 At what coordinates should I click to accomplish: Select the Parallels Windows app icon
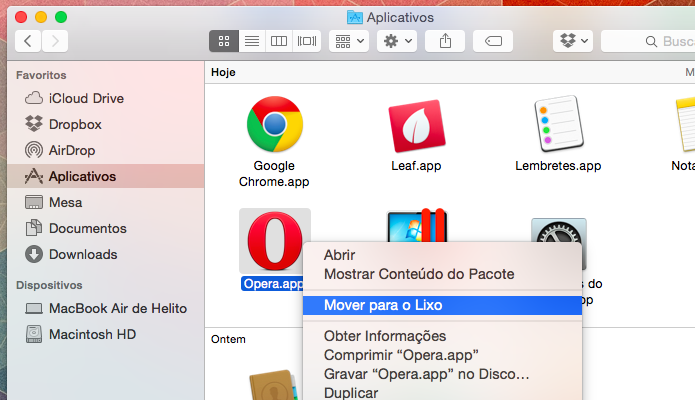[417, 225]
